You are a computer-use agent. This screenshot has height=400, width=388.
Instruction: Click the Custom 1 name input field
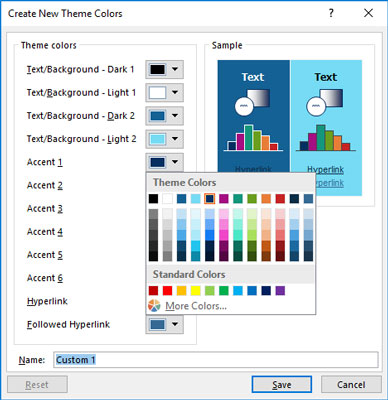pos(216,360)
